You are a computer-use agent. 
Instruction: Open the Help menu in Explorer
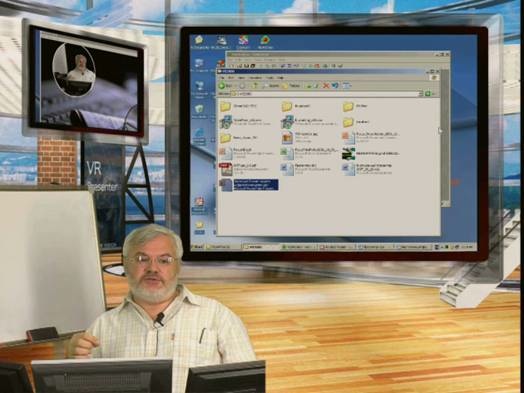coord(281,78)
